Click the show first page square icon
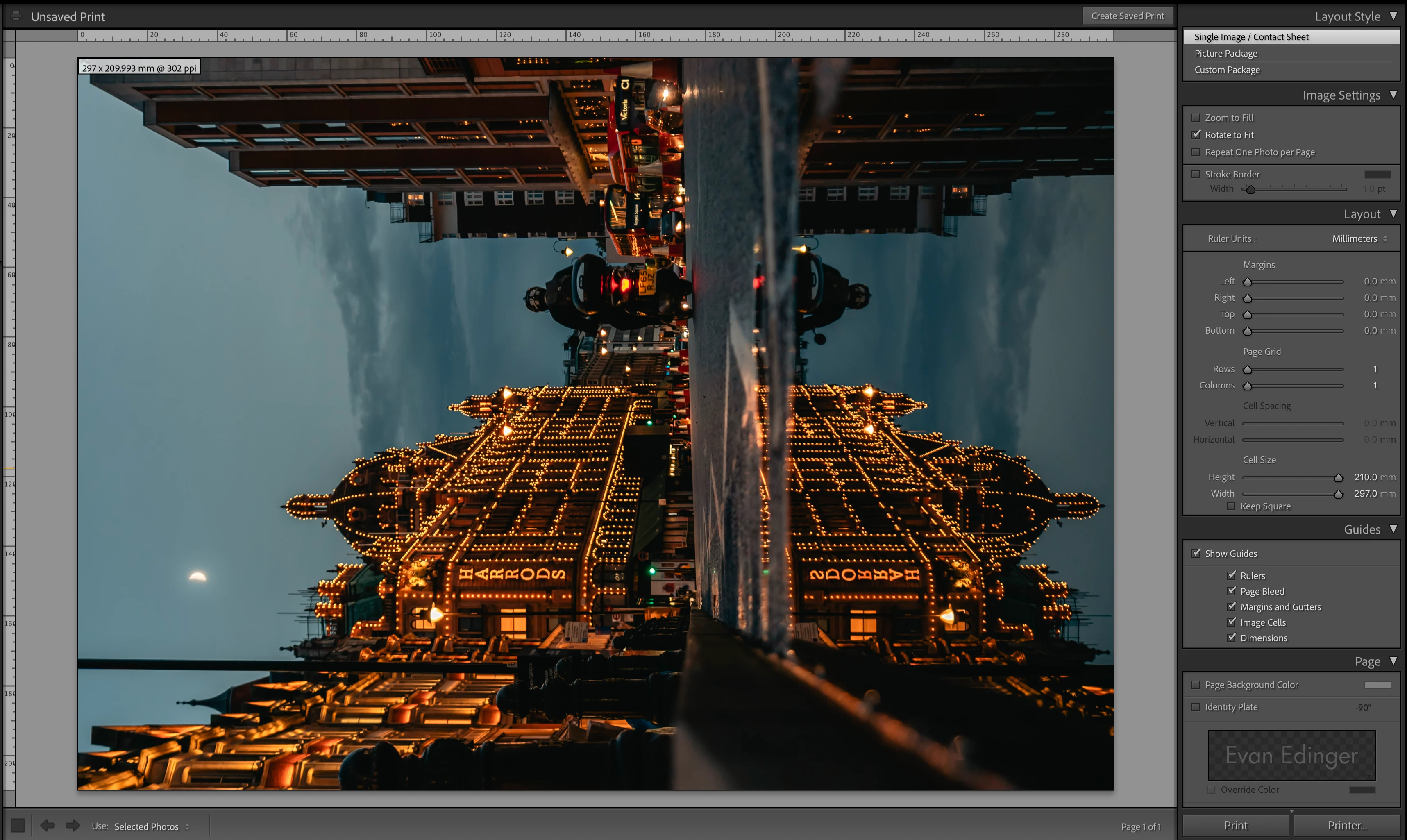Image resolution: width=1407 pixels, height=840 pixels. click(18, 826)
